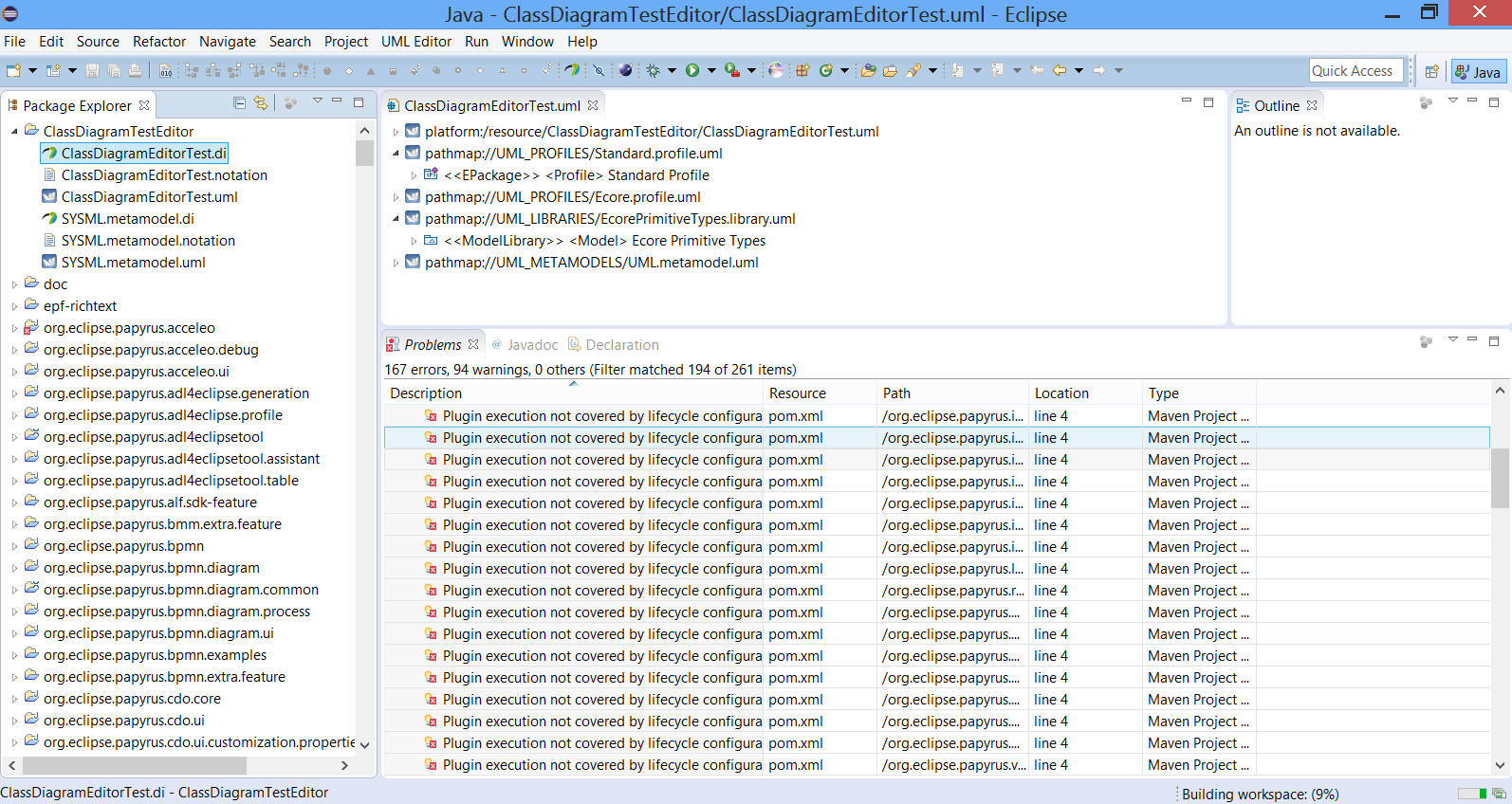This screenshot has height=804, width=1512.
Task: Click the Quick Access search field
Action: pyautogui.click(x=1355, y=71)
